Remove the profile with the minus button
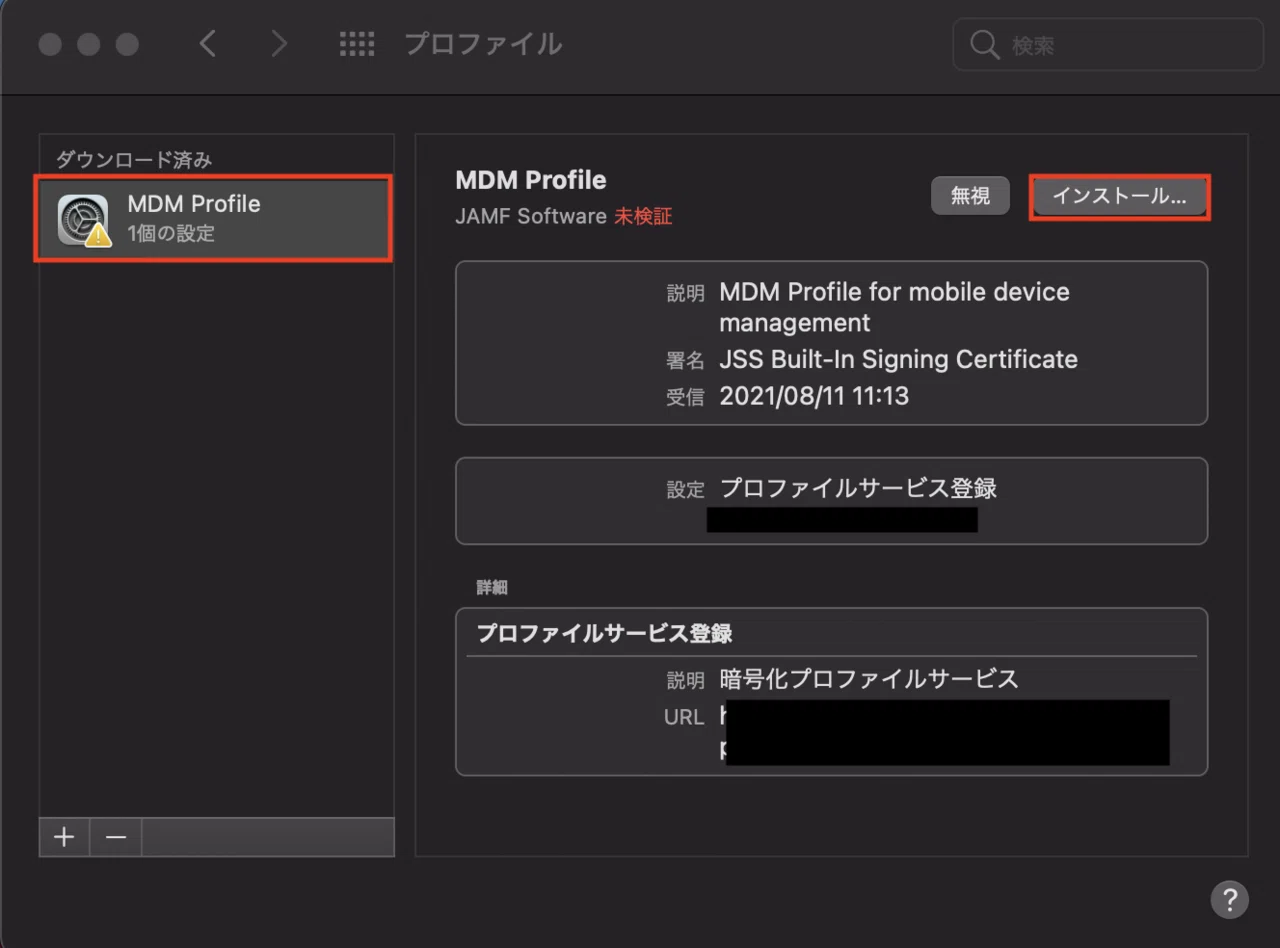Viewport: 1280px width, 948px height. click(116, 837)
